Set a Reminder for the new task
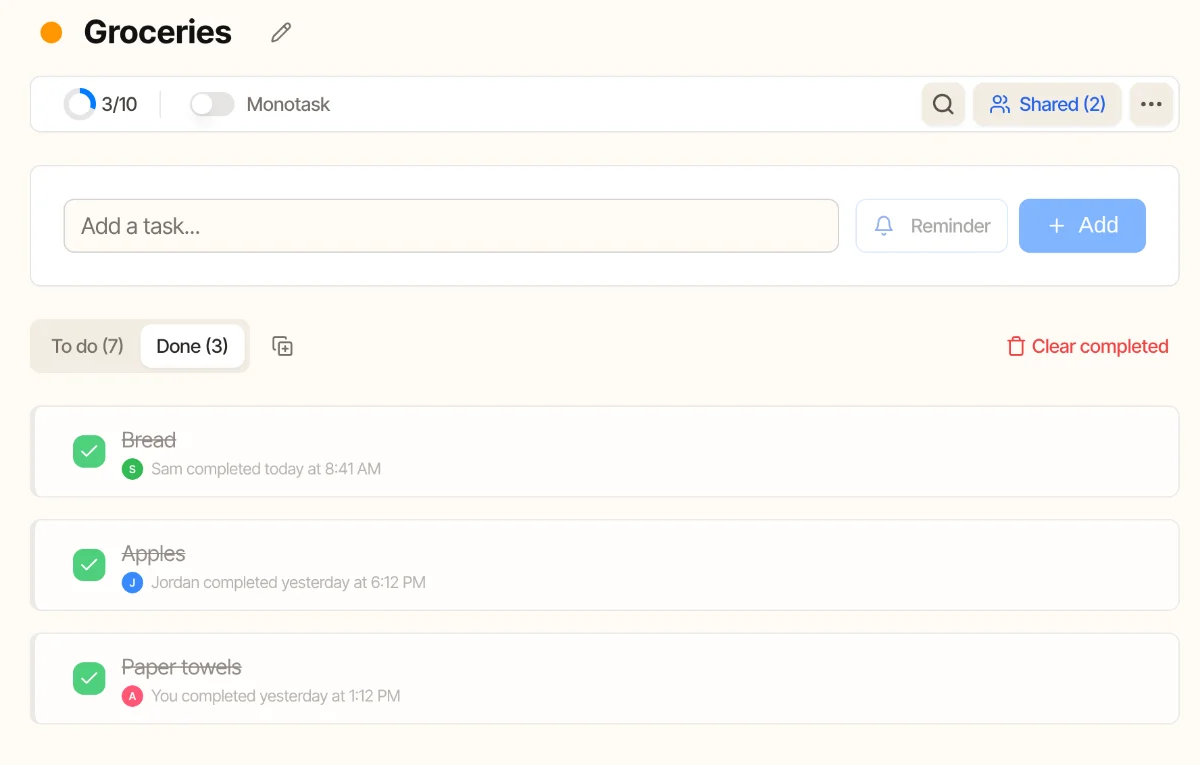 (x=932, y=226)
